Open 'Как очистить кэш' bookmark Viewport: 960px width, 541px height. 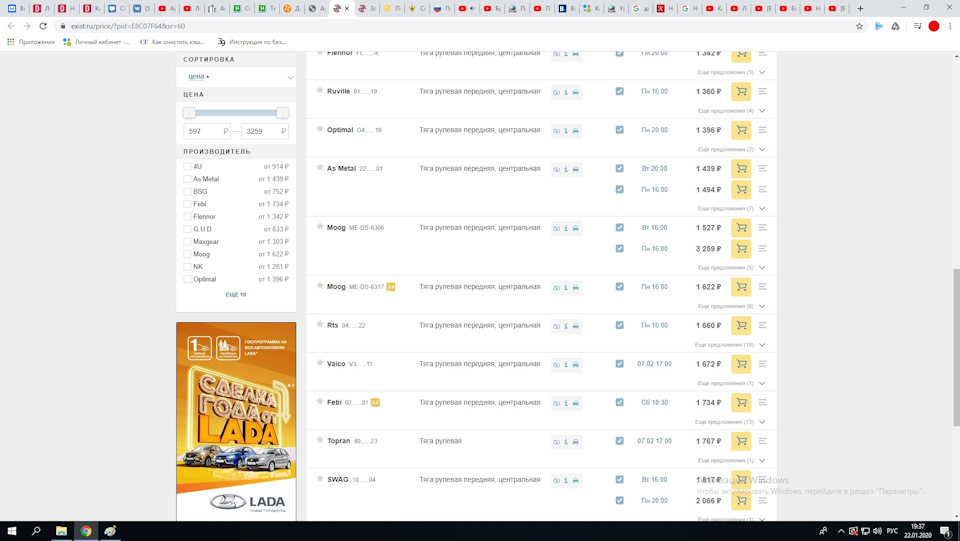(x=172, y=42)
